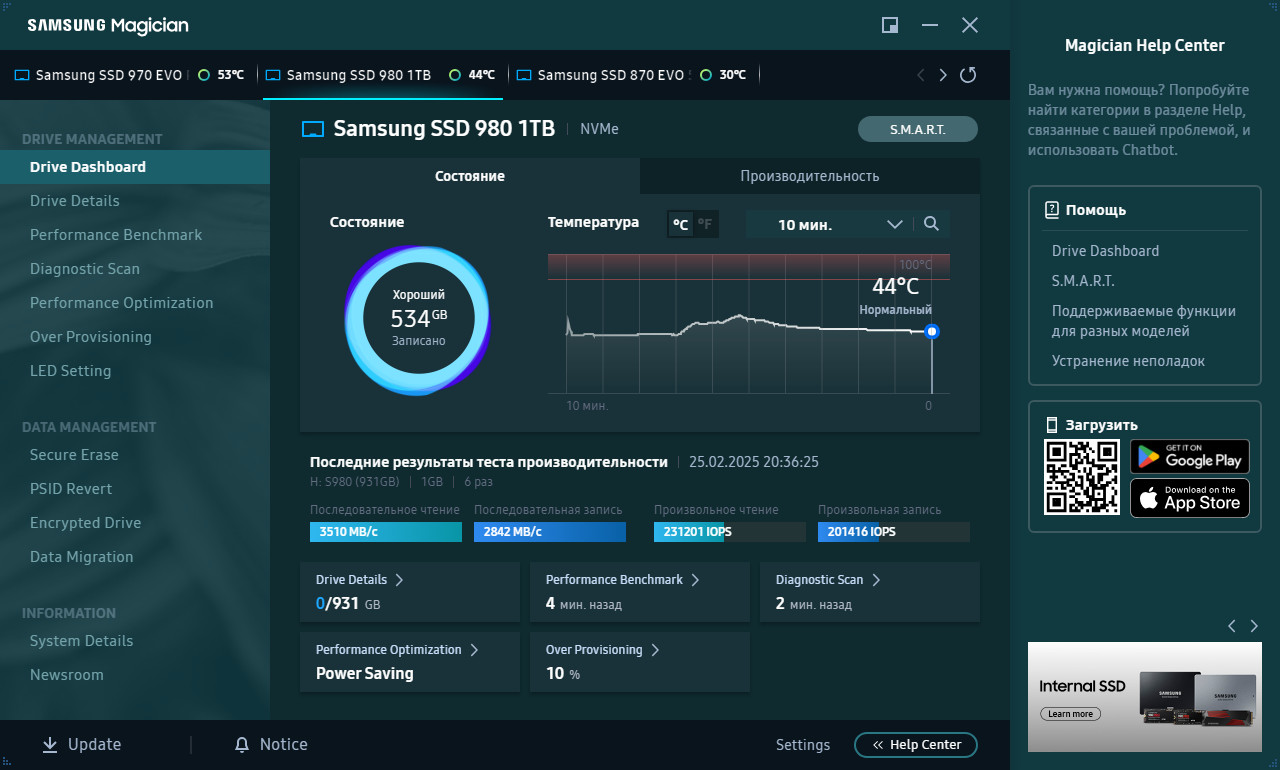The width and height of the screenshot is (1280, 770).
Task: Click the phone icon beside Загрузить
Action: (1051, 425)
